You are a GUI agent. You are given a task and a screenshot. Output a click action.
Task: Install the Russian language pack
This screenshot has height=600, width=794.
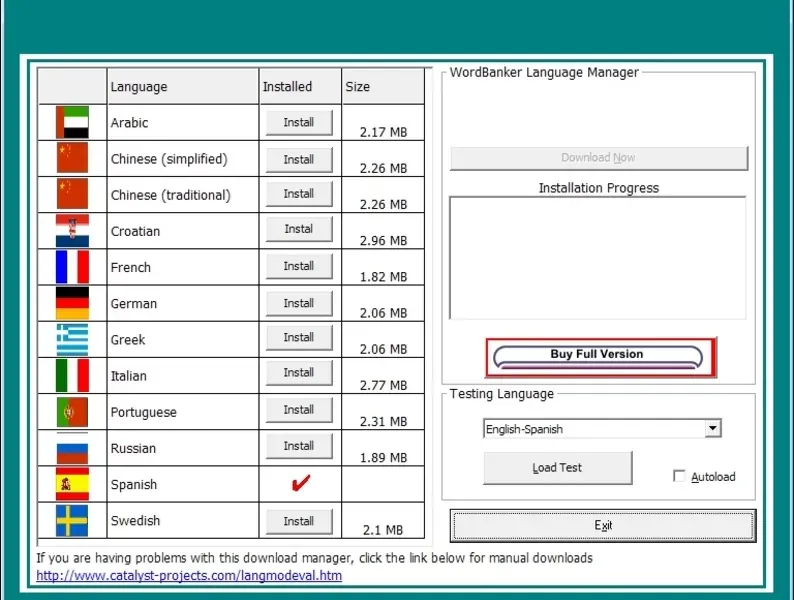299,446
